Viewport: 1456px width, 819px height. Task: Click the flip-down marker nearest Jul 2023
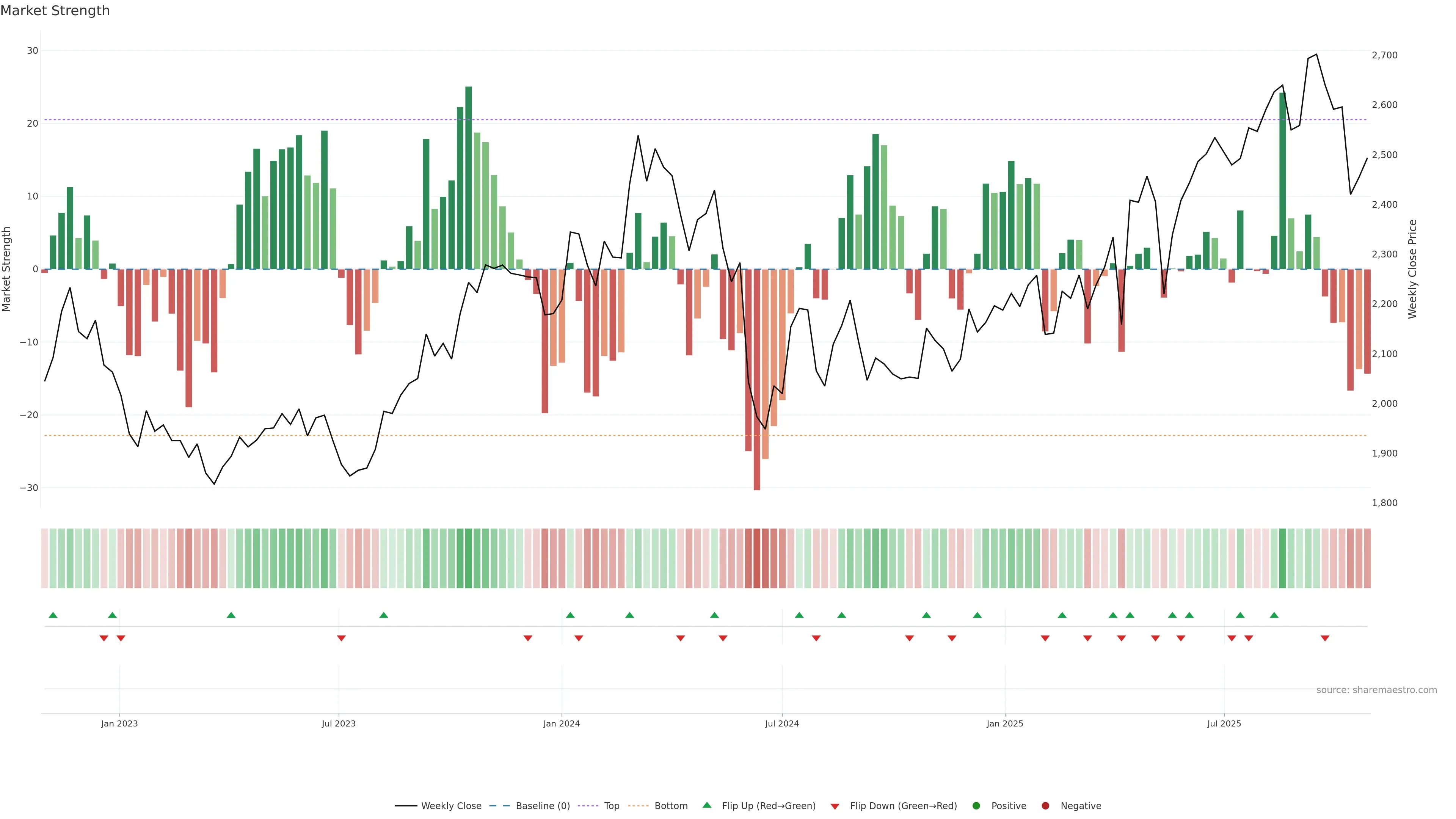[x=341, y=638]
